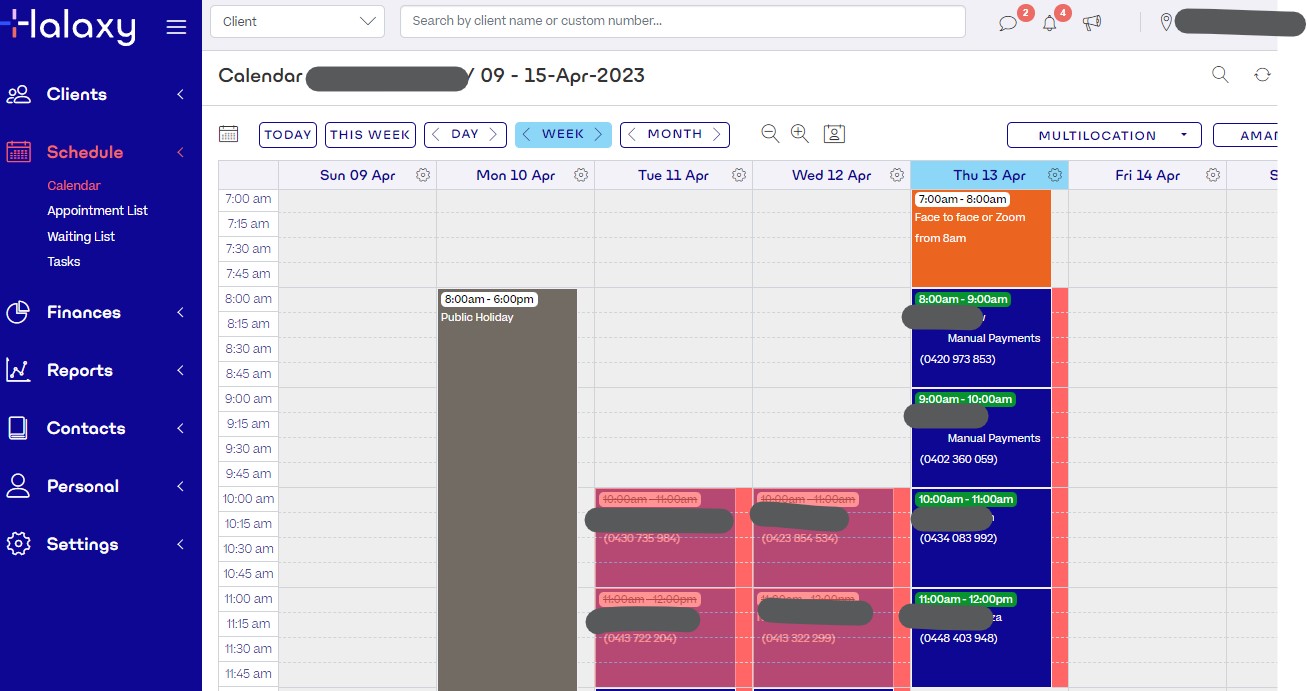Switch to WEEK view

click(563, 135)
